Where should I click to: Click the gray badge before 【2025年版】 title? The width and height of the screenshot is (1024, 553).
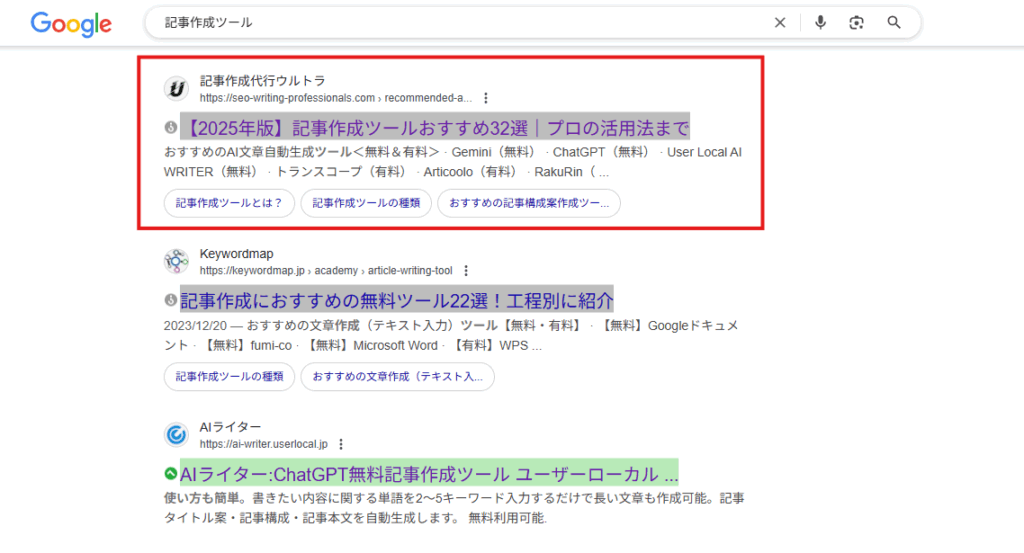click(x=171, y=128)
